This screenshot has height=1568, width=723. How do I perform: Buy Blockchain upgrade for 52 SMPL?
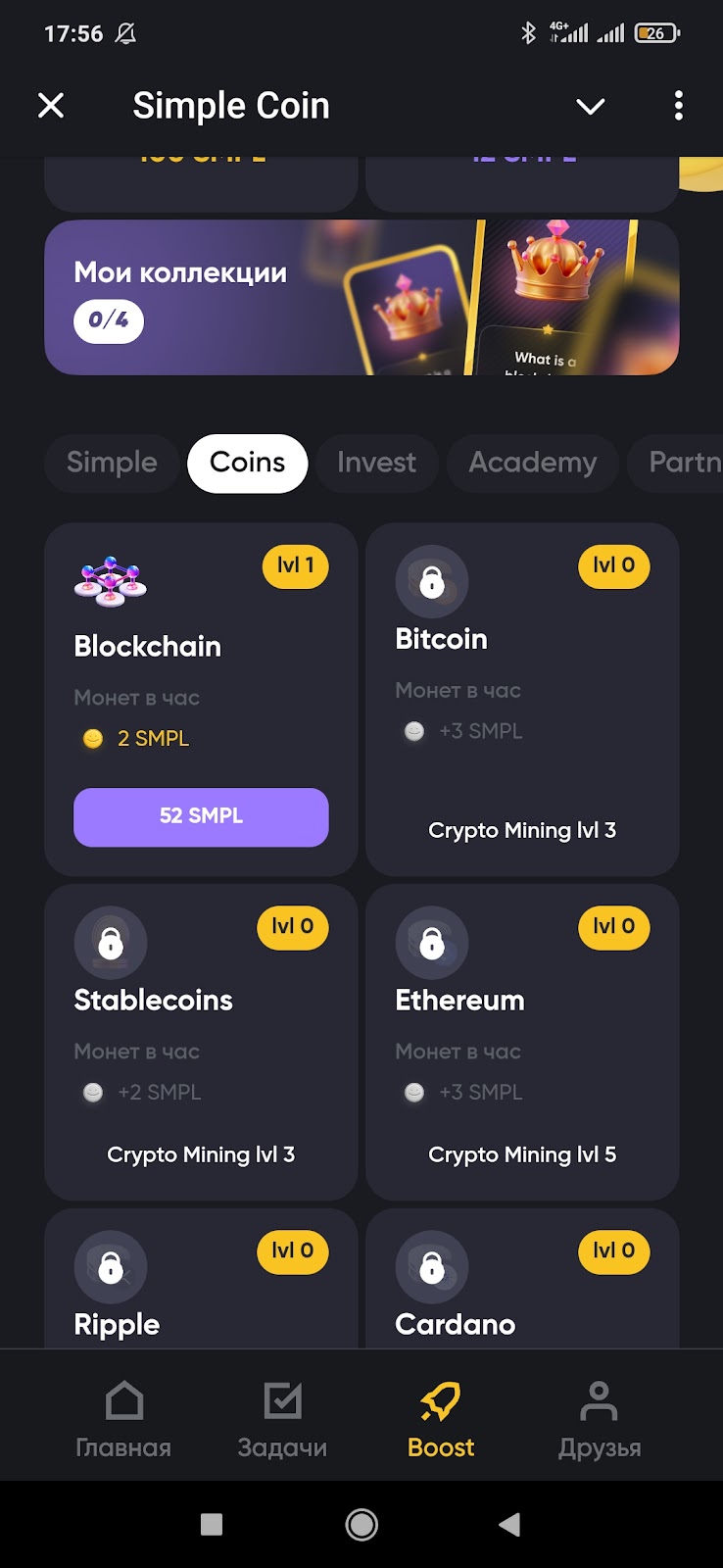(x=201, y=816)
